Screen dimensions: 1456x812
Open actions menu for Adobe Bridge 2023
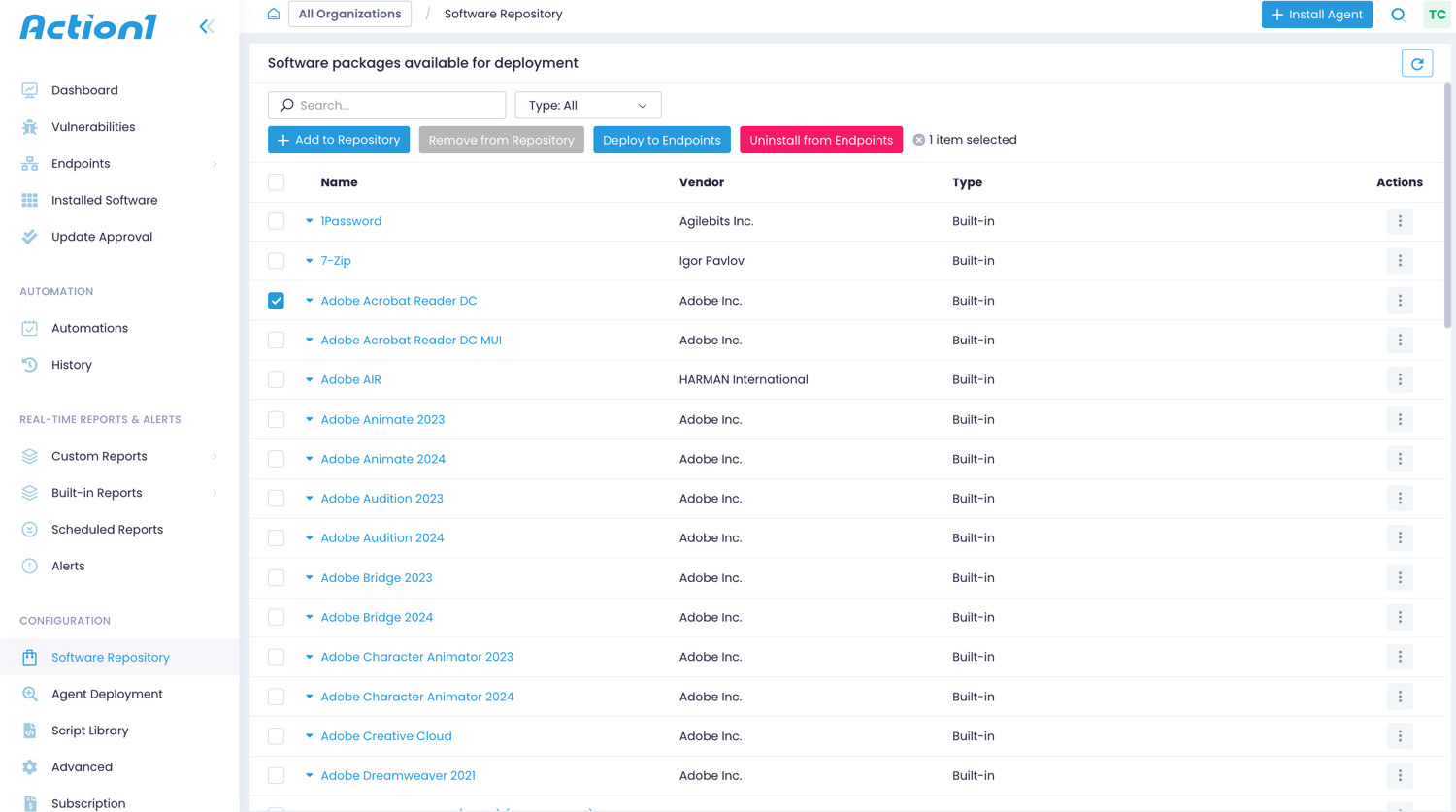pyautogui.click(x=1400, y=577)
